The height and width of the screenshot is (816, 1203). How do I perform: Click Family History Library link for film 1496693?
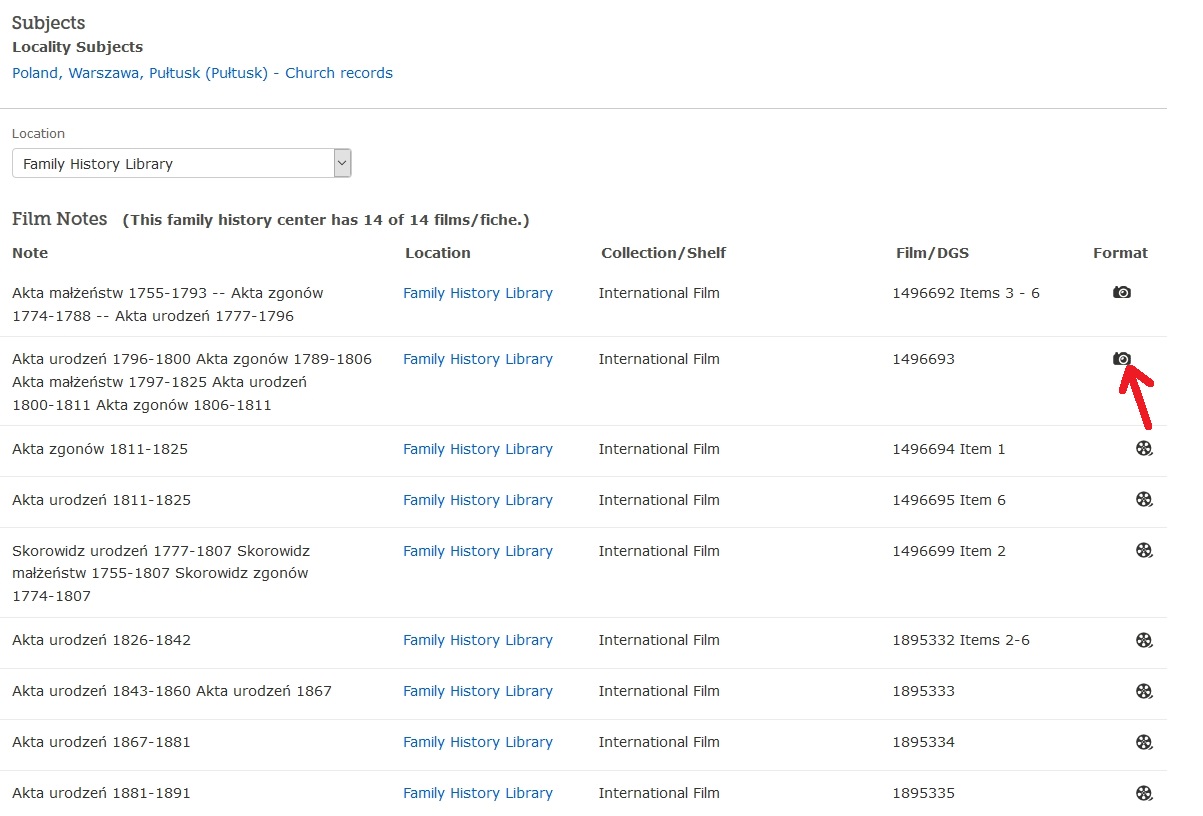click(477, 359)
